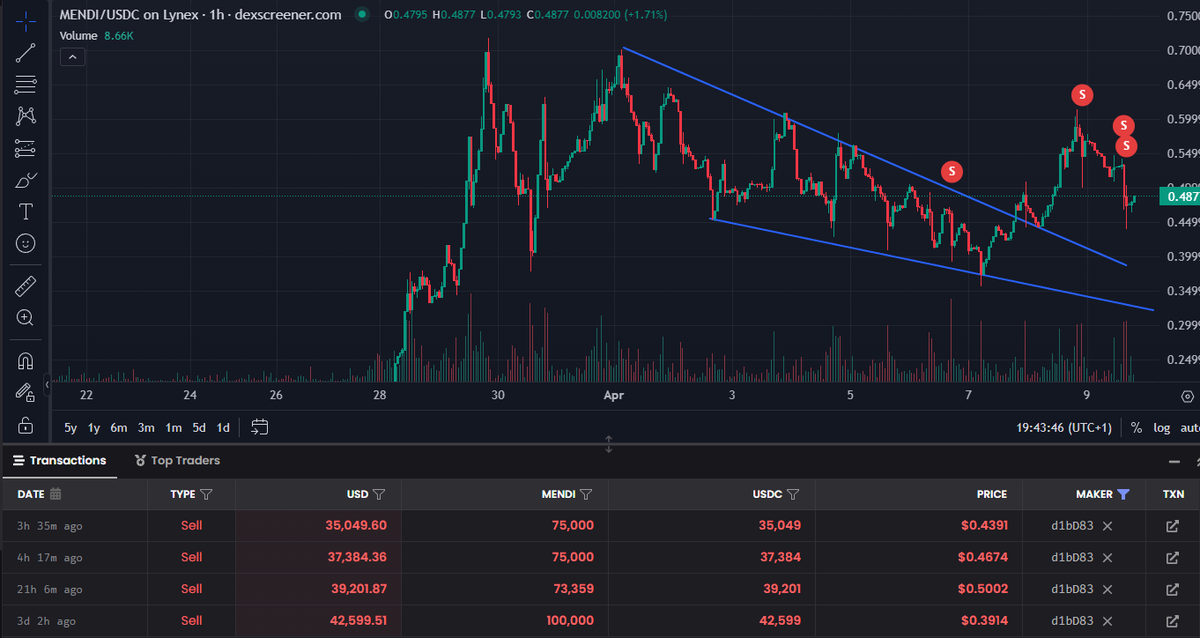This screenshot has width=1200, height=638.
Task: Select the text annotation tool
Action: click(x=26, y=212)
